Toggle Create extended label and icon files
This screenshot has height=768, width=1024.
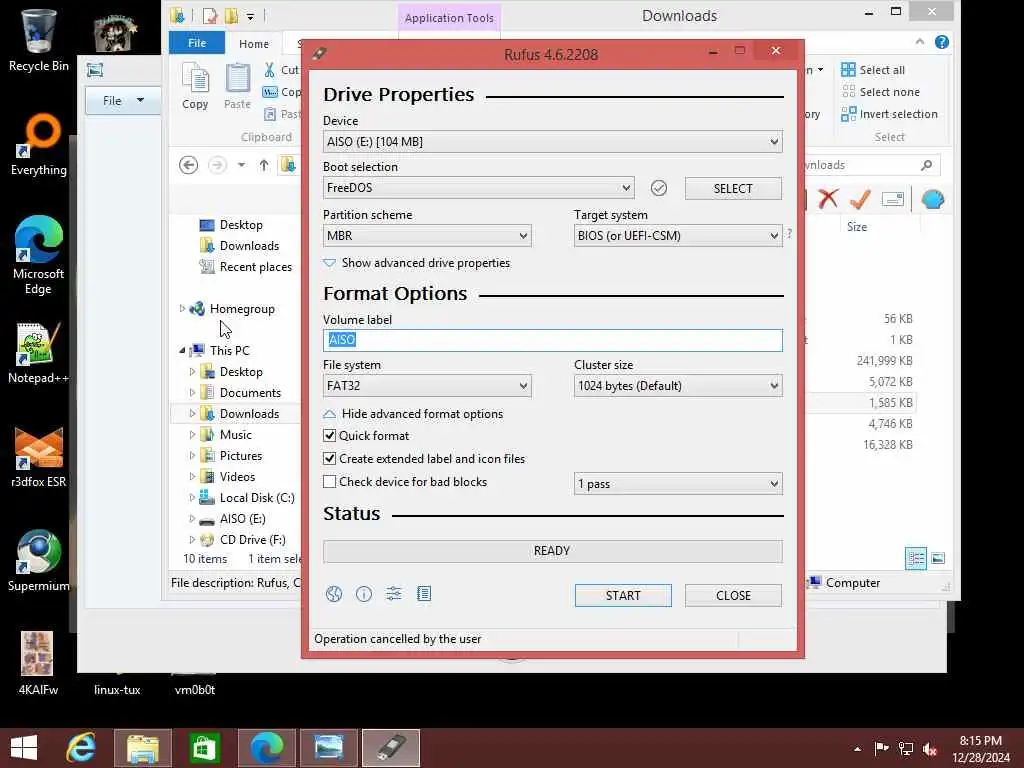pyautogui.click(x=330, y=458)
